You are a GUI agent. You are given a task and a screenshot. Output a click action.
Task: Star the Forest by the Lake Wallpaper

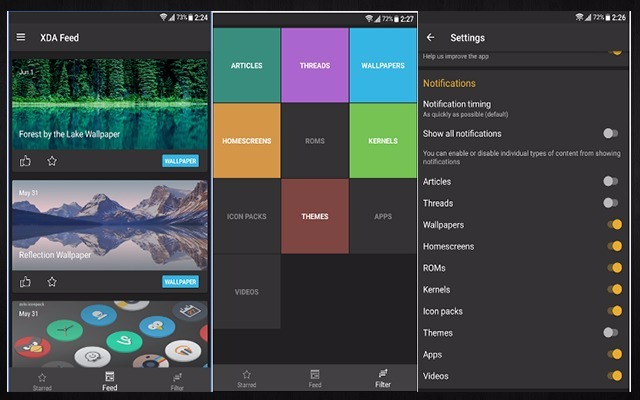52,161
